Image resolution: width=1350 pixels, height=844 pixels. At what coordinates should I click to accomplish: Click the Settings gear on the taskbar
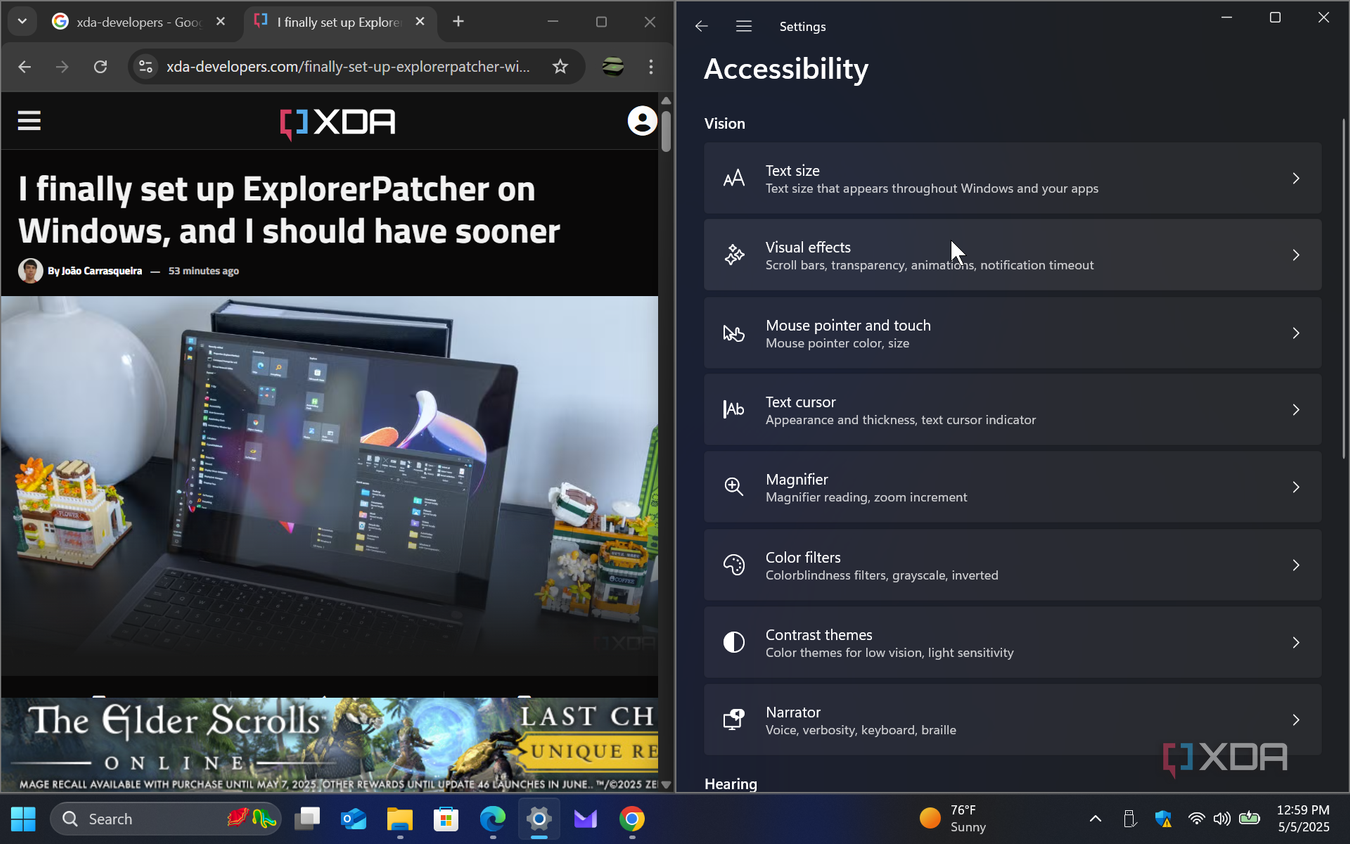(539, 819)
